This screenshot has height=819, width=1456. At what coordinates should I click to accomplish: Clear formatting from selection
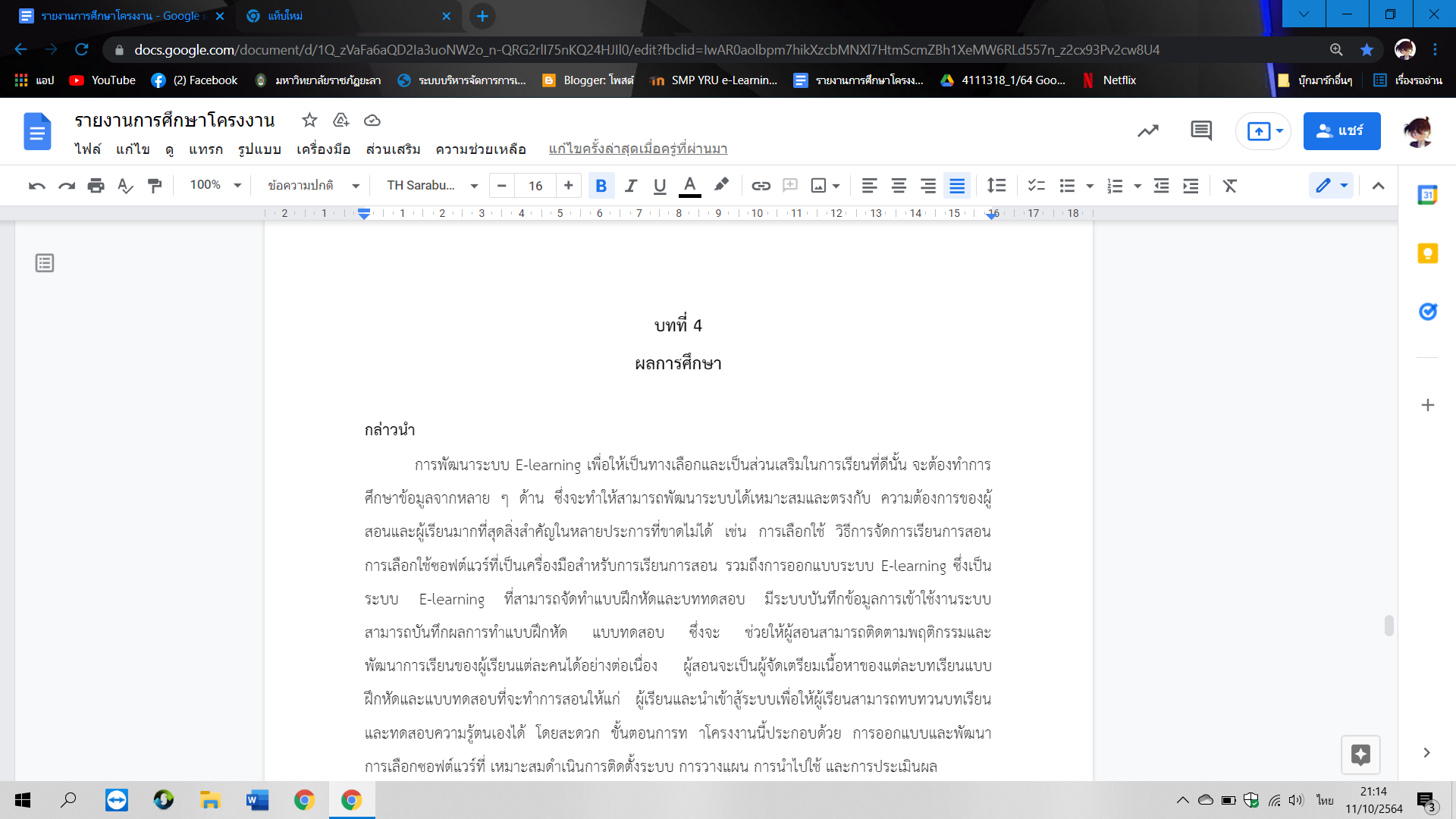[x=1230, y=186]
